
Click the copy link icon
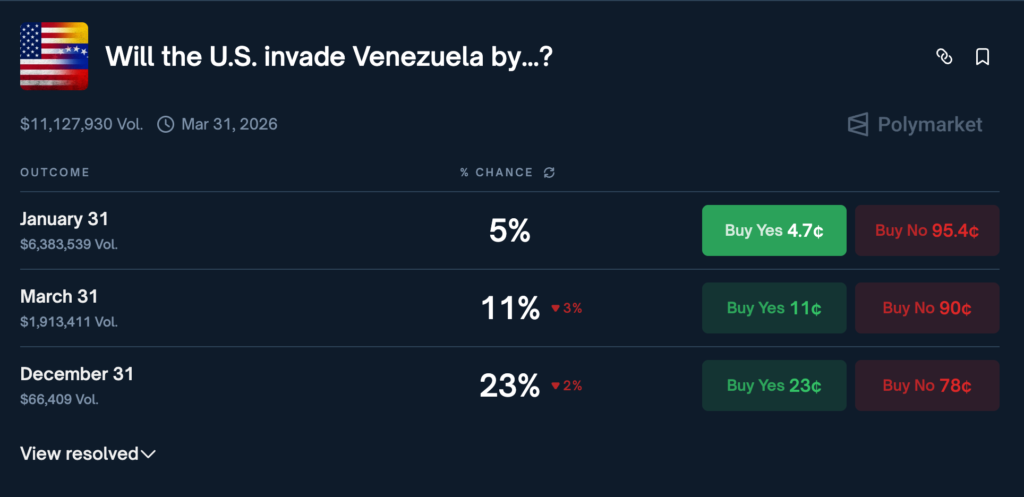pyautogui.click(x=943, y=57)
